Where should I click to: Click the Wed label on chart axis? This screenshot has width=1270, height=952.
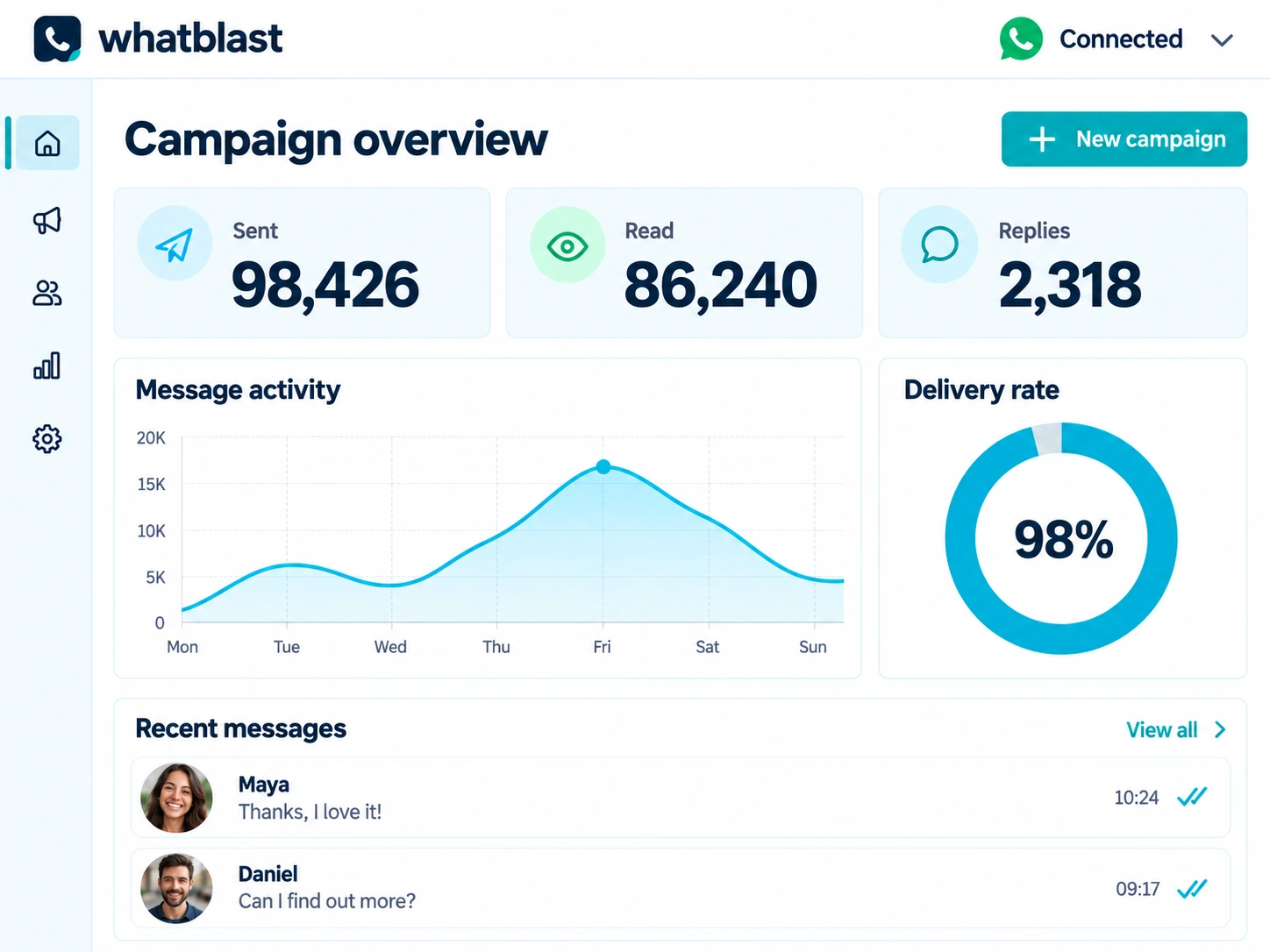point(390,647)
